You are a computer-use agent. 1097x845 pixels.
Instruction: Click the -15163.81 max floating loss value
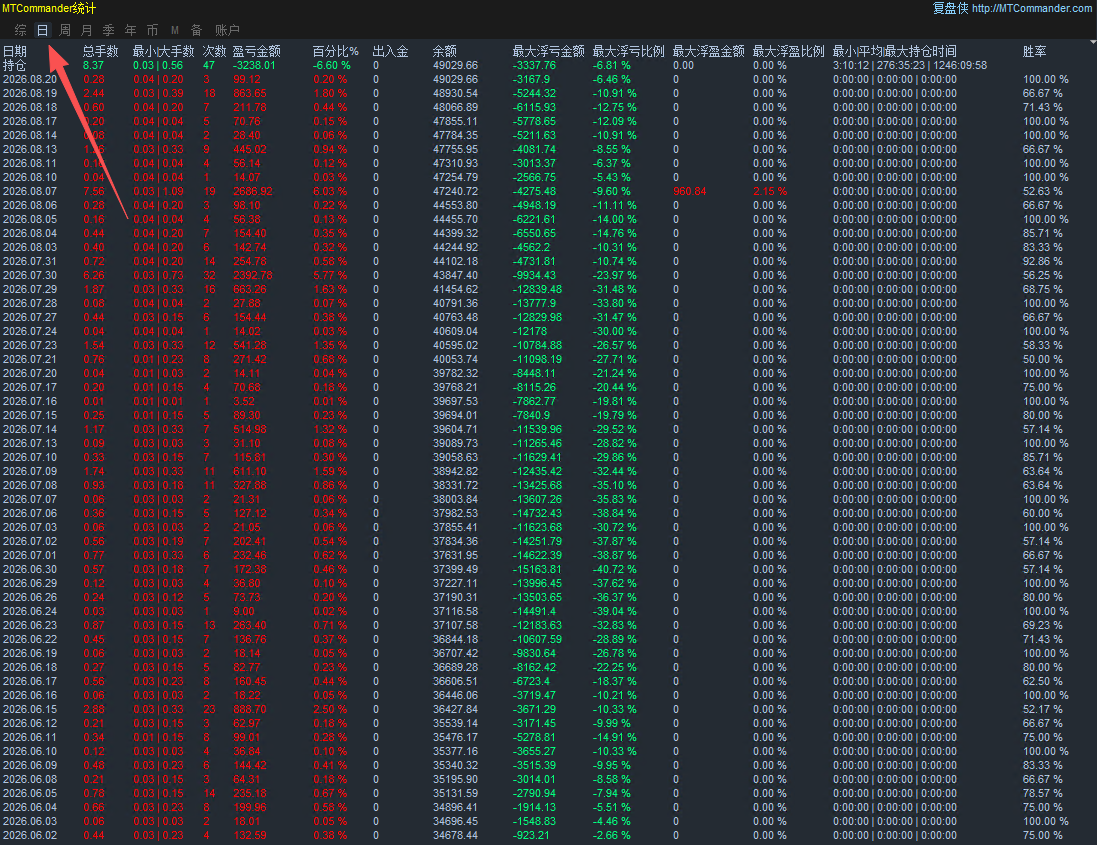(x=537, y=569)
